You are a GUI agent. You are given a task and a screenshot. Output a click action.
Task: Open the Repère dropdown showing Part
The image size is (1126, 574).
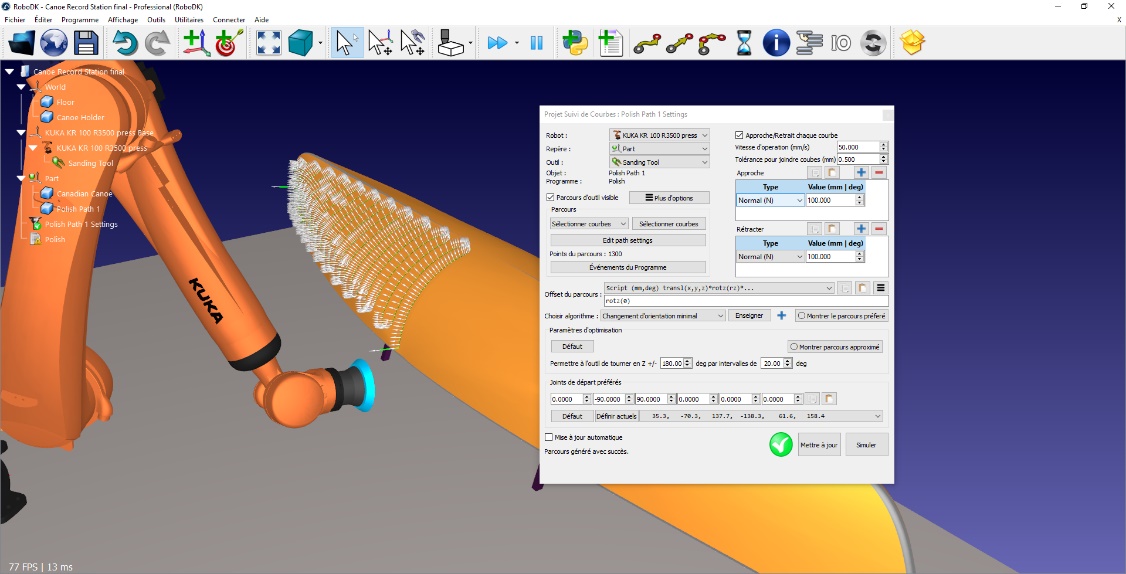click(x=659, y=149)
